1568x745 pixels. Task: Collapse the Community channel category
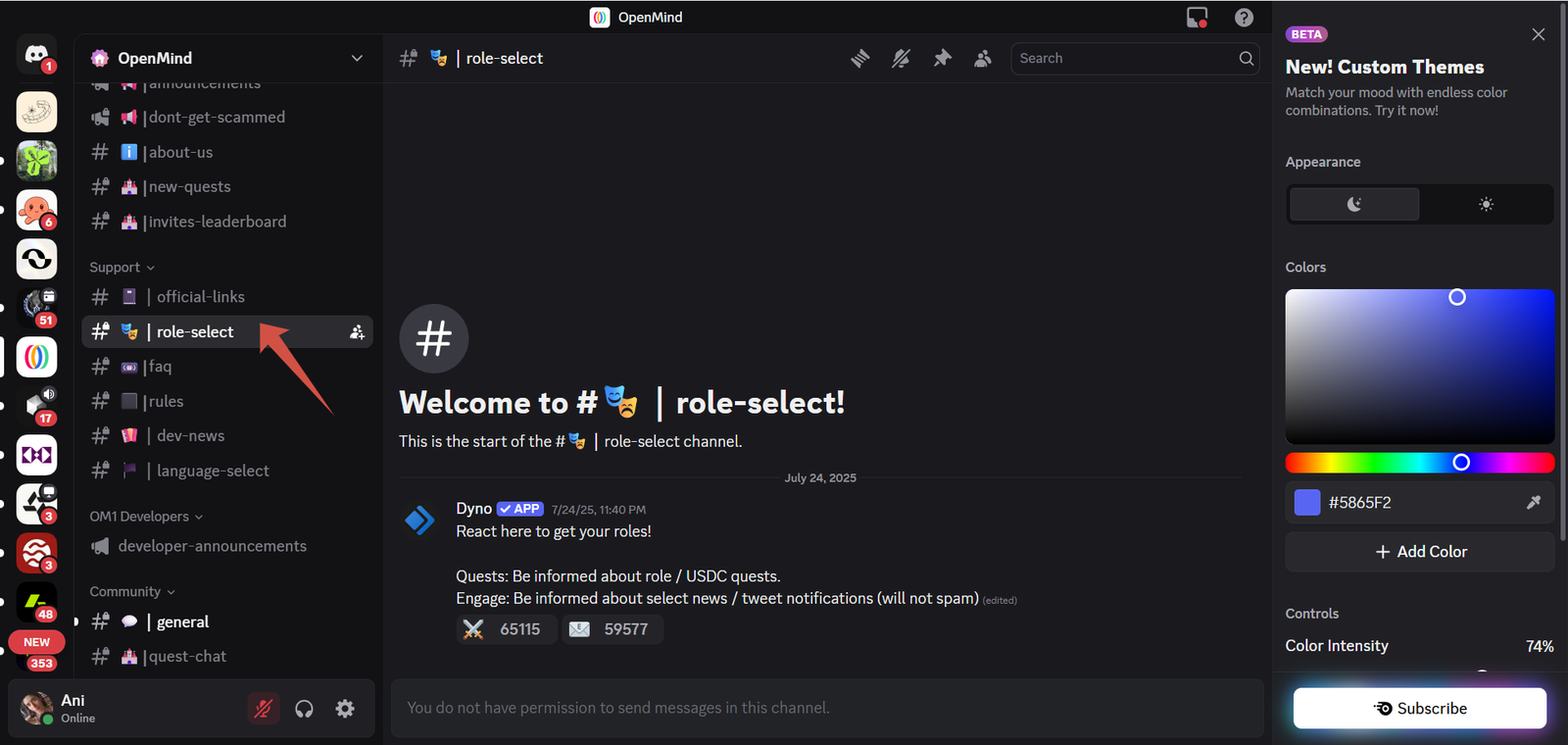131,592
